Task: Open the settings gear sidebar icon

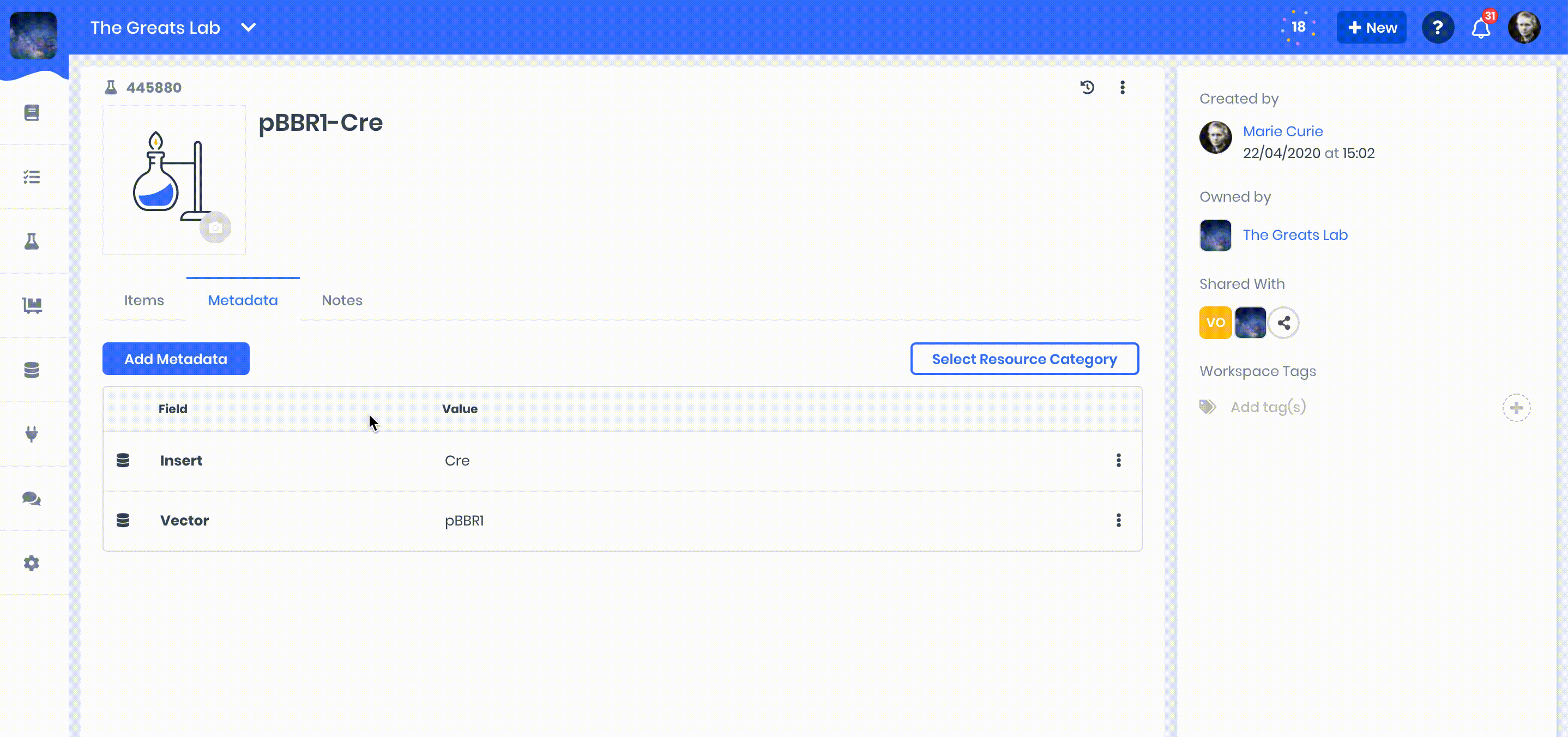Action: [x=32, y=563]
